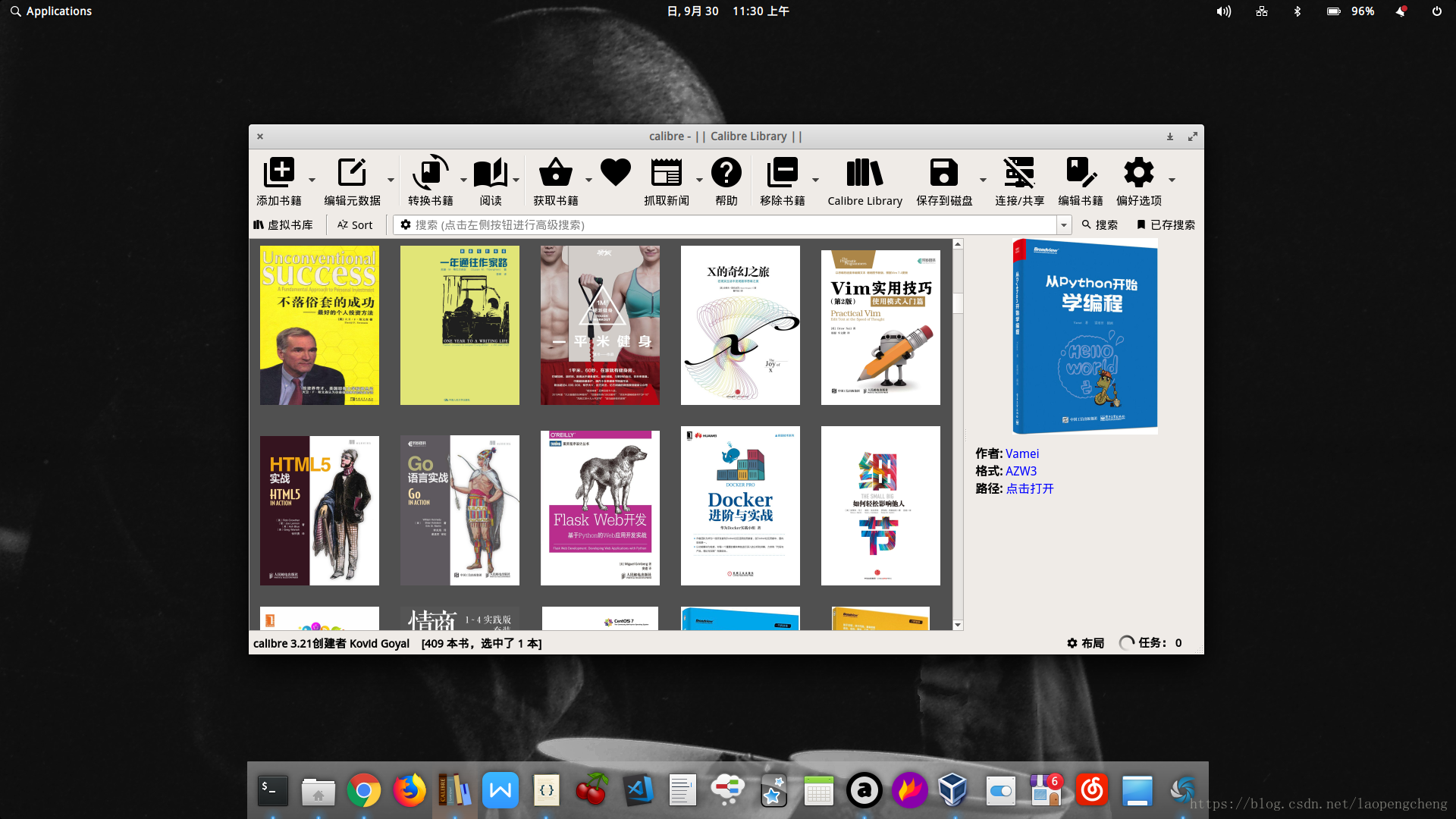Select the HTML5实战 book cover
This screenshot has height=819, width=1456.
coord(319,510)
